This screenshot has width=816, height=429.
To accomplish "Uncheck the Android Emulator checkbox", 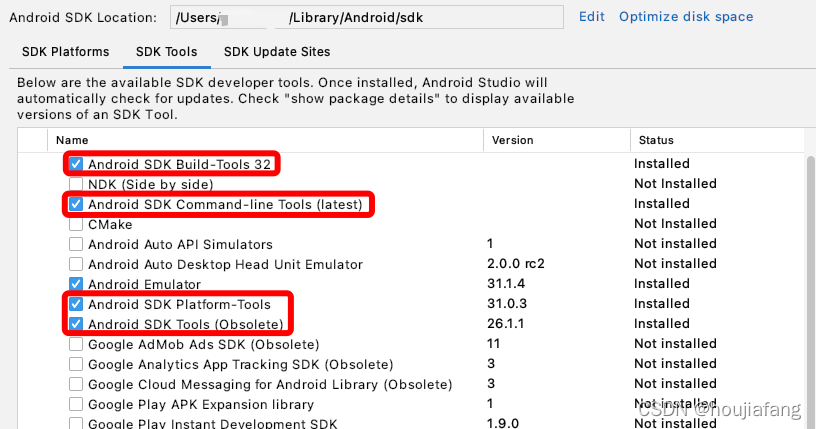I will [76, 284].
